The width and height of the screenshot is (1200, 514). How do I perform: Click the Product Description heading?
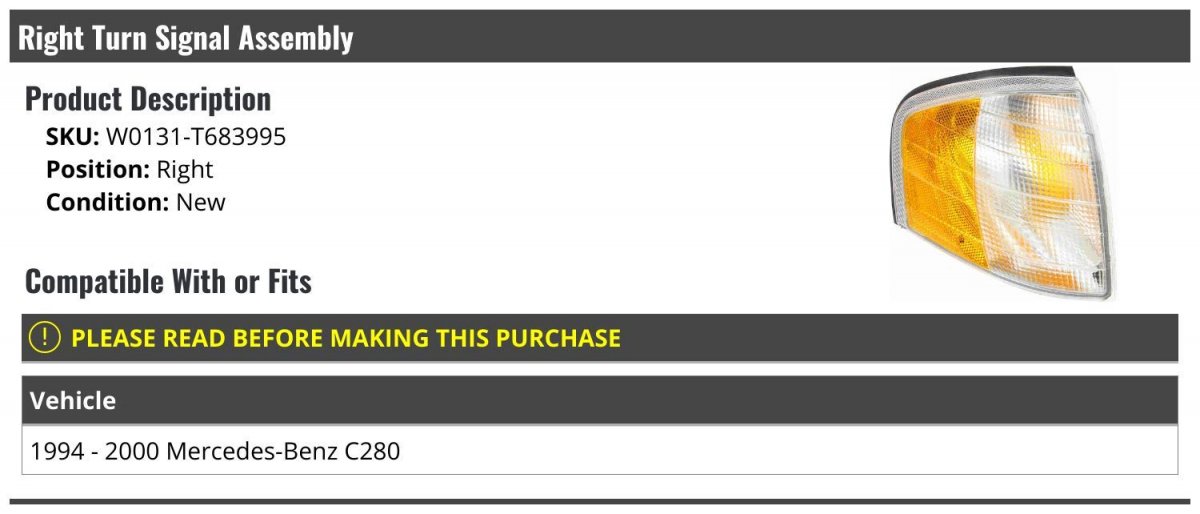click(148, 99)
